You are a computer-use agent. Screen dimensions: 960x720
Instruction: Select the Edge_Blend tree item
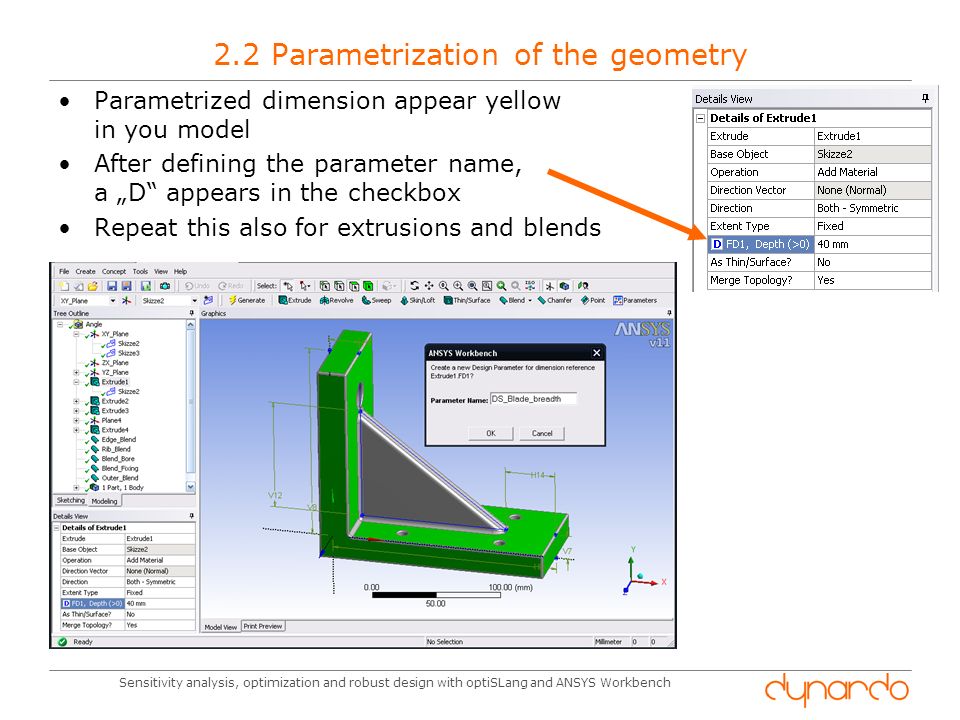coord(119,440)
